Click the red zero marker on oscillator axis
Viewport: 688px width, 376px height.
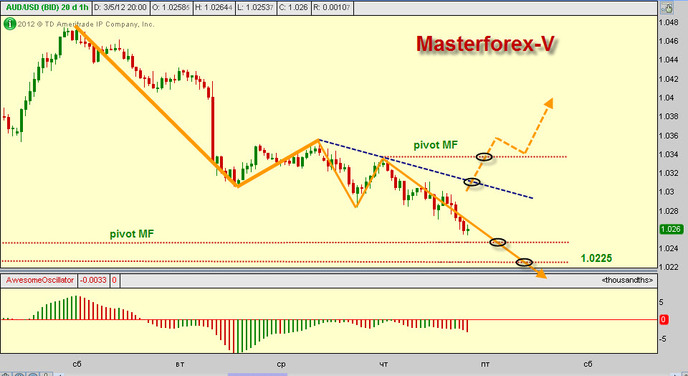664,320
